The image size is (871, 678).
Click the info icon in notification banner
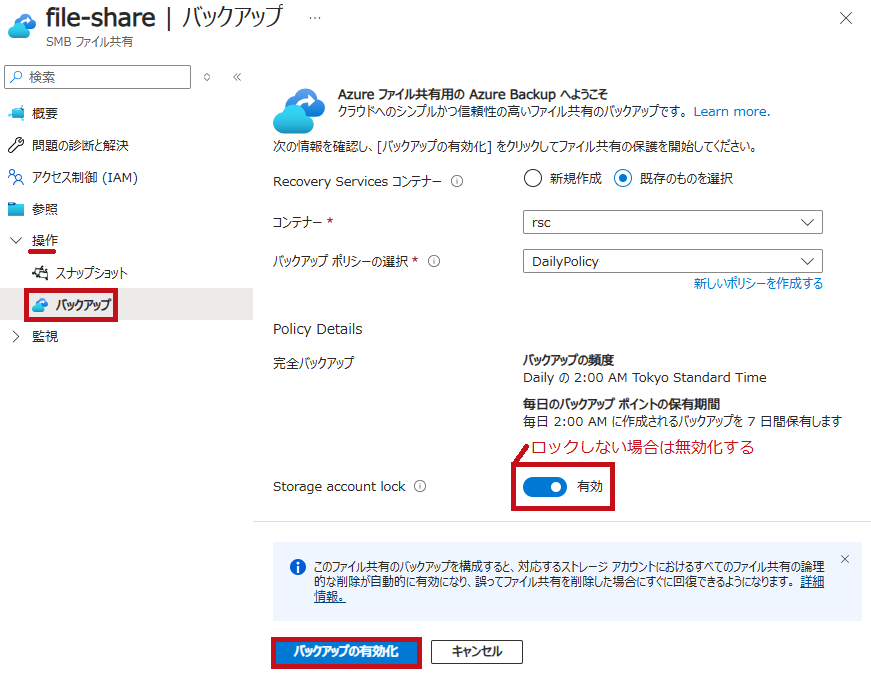tap(298, 567)
